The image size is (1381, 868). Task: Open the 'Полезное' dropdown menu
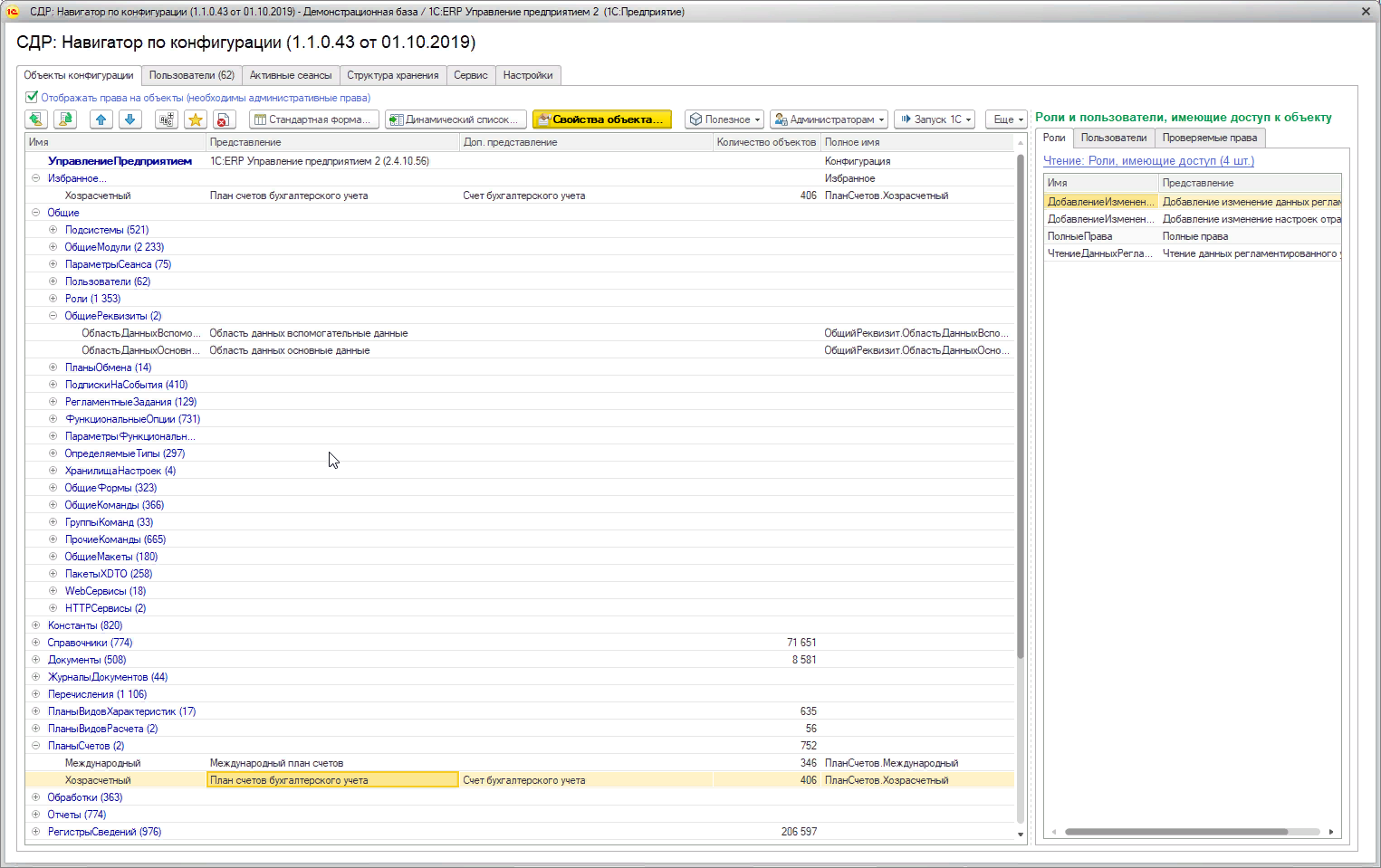(x=724, y=119)
